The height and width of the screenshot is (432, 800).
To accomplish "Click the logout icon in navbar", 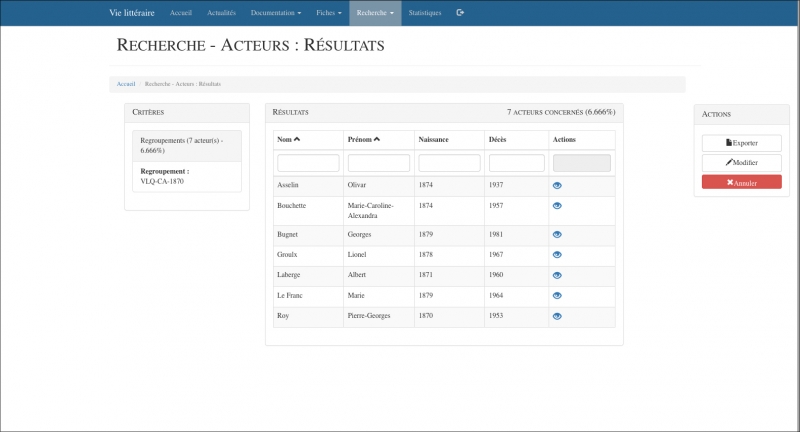I will click(460, 13).
